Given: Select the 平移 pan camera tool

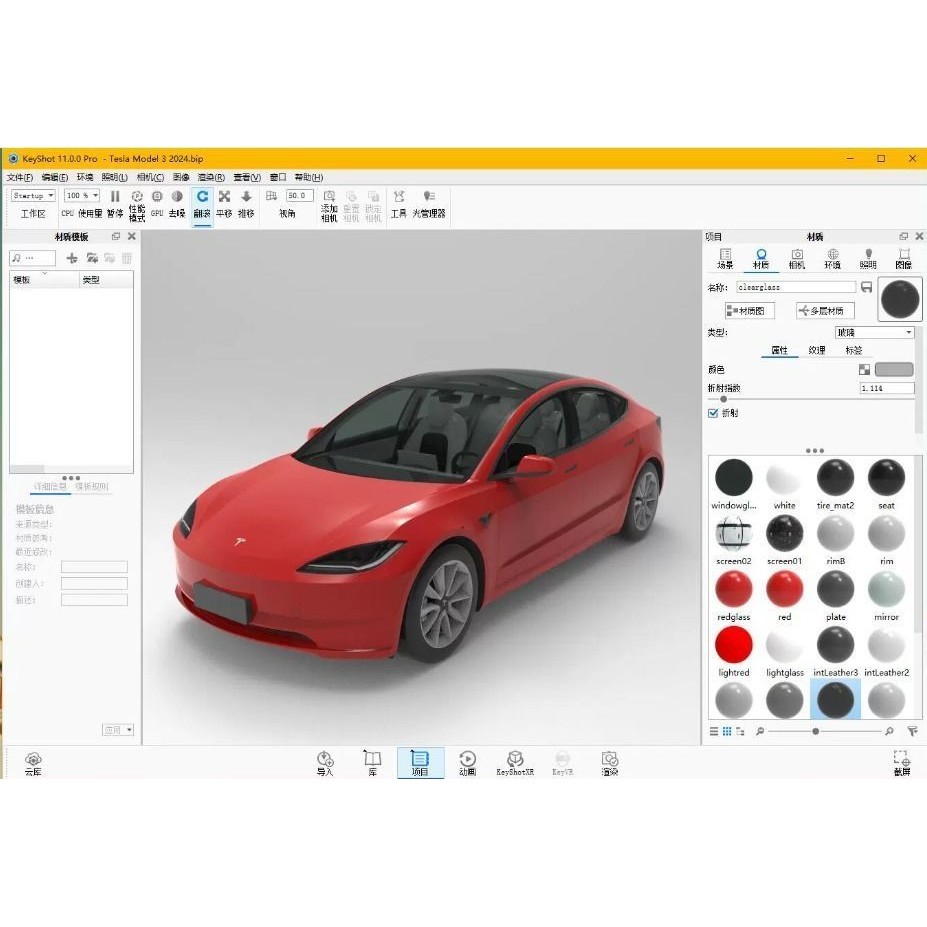Looking at the screenshot, I should pyautogui.click(x=224, y=203).
